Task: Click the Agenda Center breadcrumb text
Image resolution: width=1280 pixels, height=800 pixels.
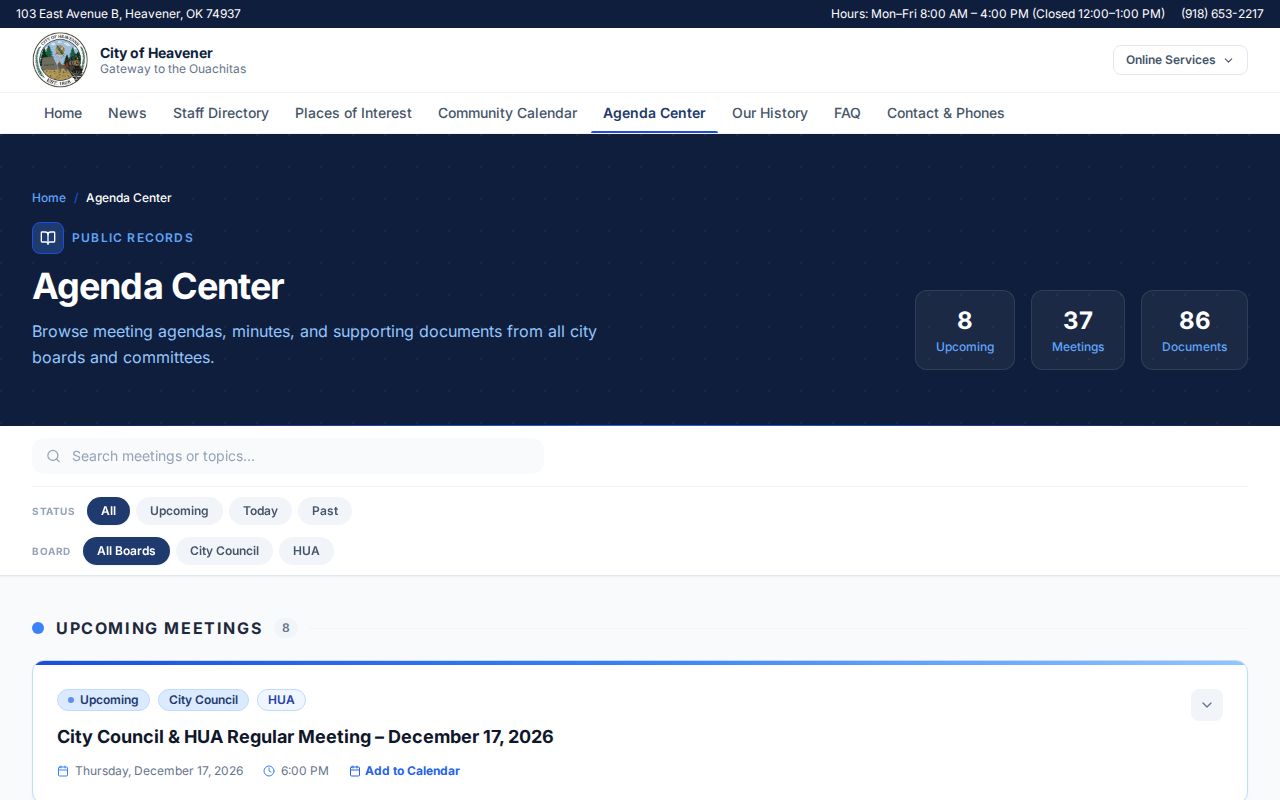Action: [x=129, y=198]
